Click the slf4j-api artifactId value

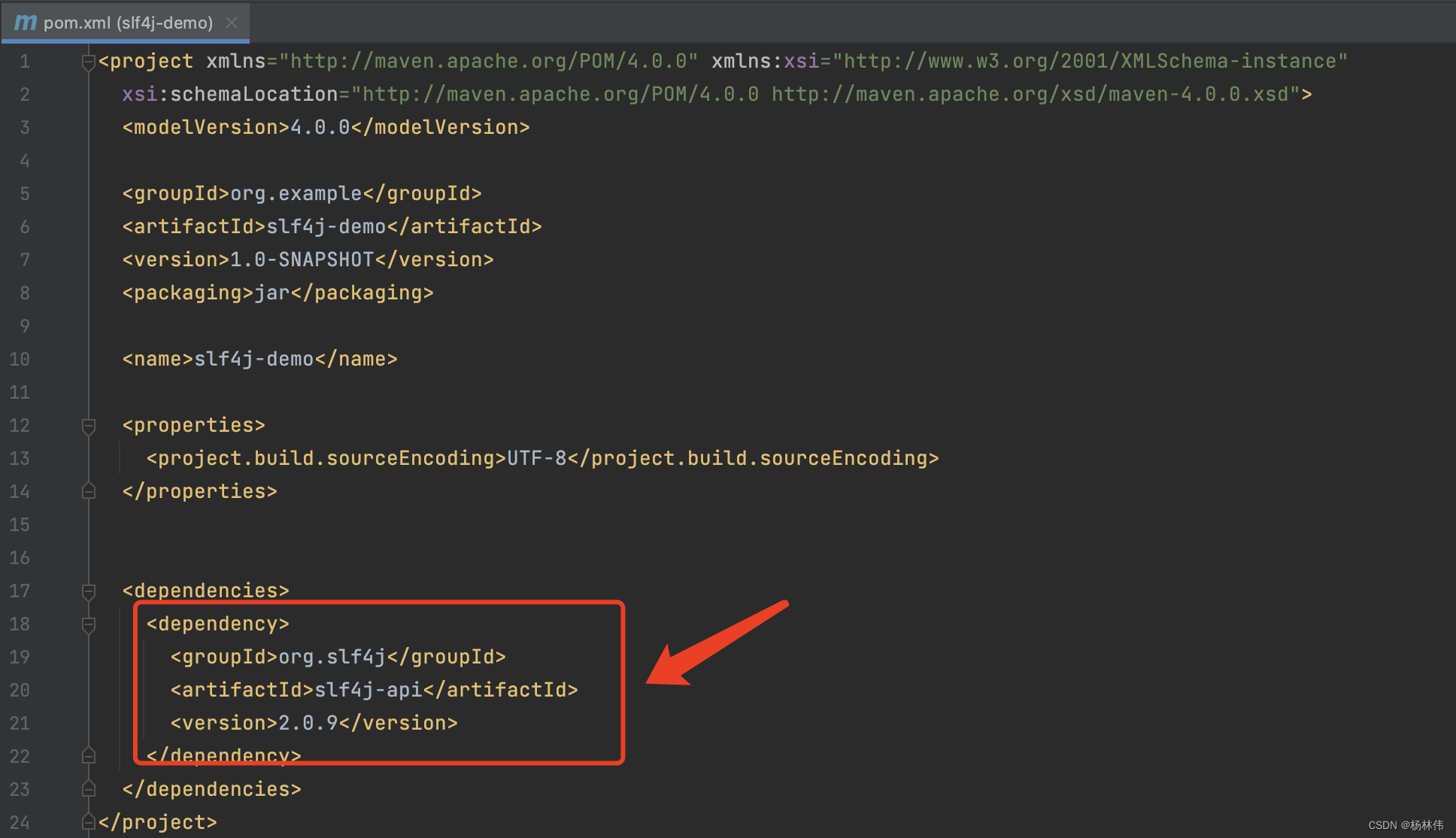[x=368, y=691]
